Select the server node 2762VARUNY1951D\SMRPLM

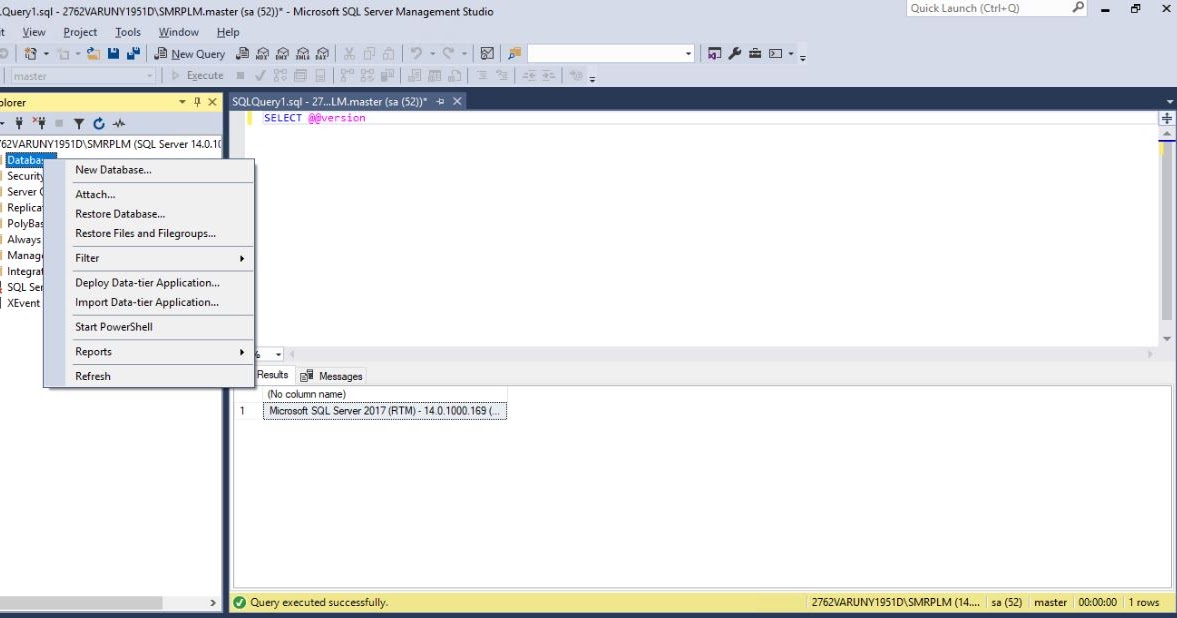(x=110, y=144)
